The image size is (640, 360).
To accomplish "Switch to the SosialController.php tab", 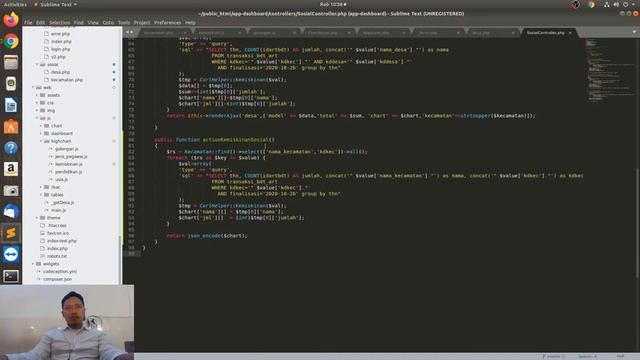I will pos(546,33).
